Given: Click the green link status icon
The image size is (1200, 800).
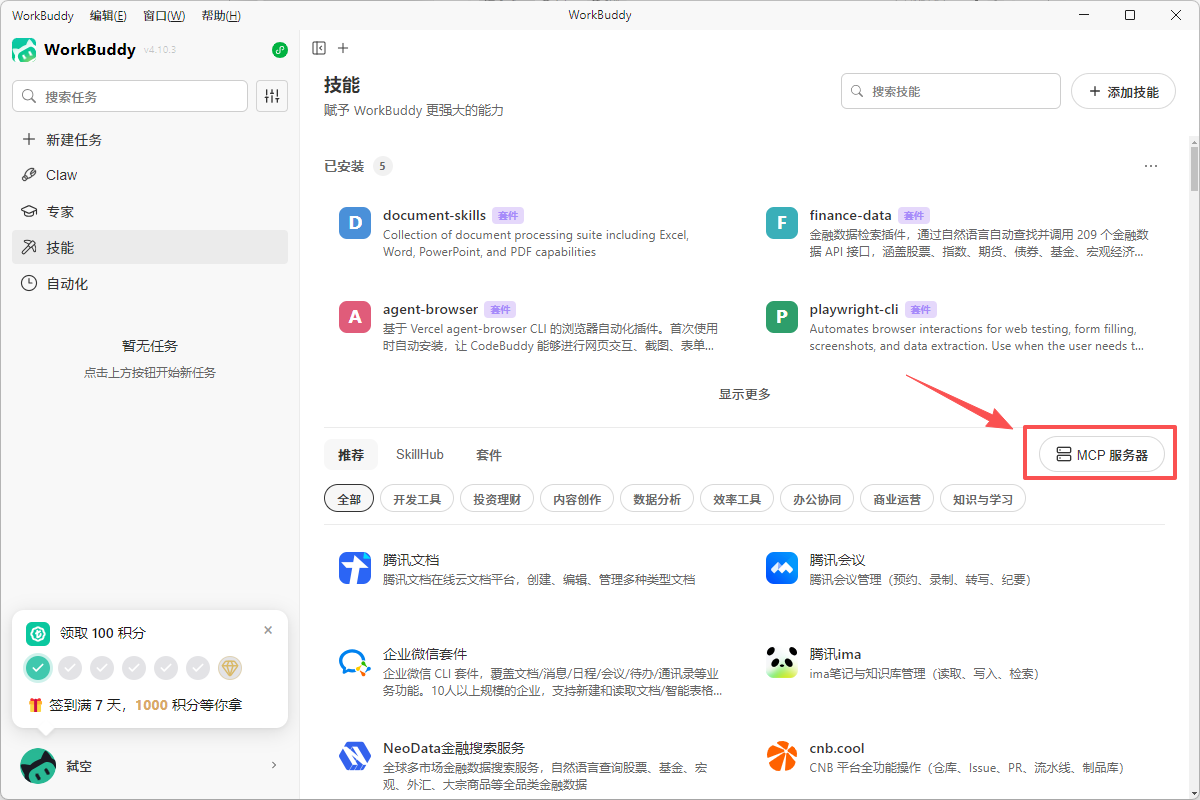Looking at the screenshot, I should click(x=280, y=50).
